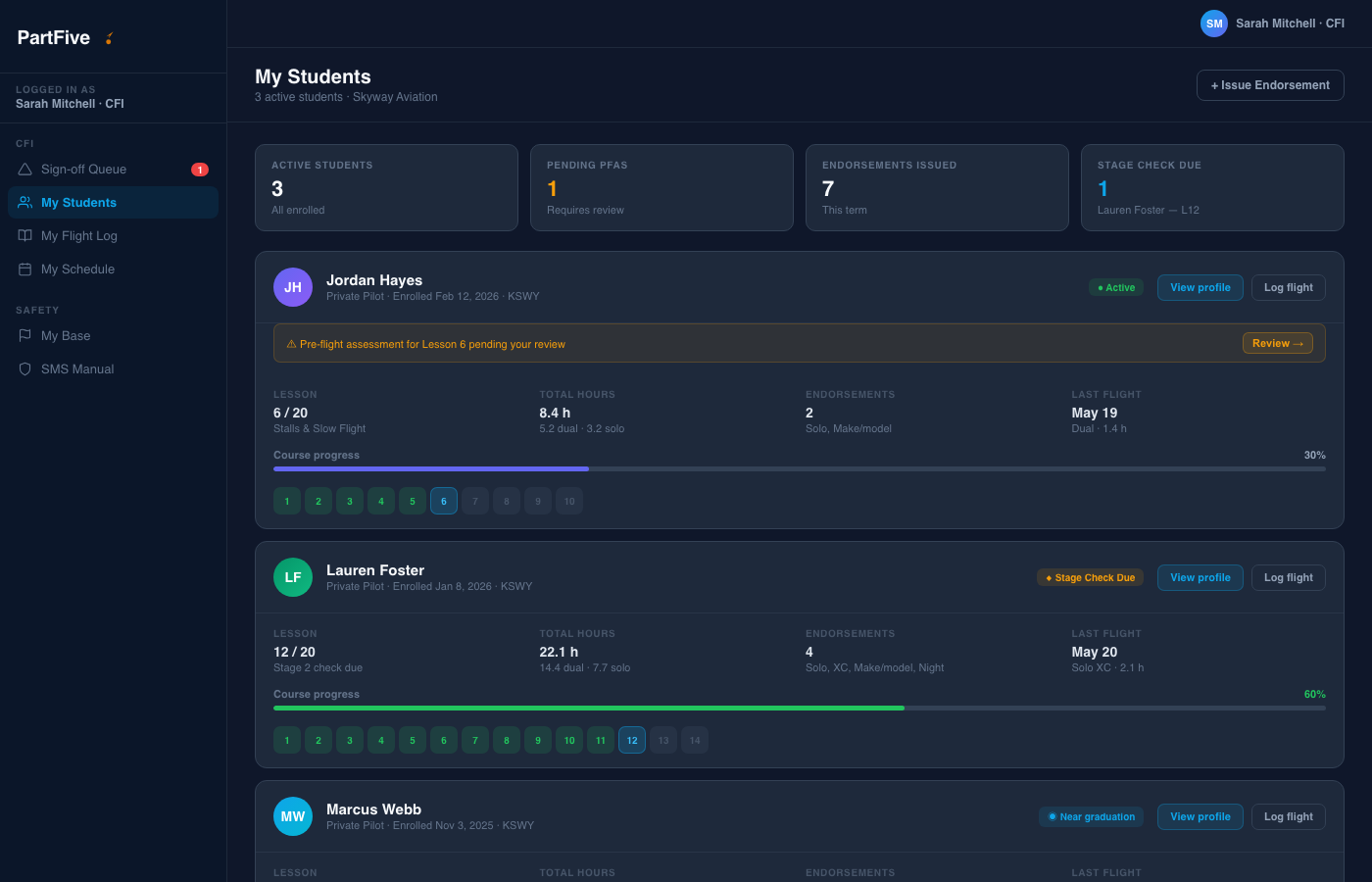Open the Sign-off Queue triangle icon
1372x882 pixels.
pos(25,170)
